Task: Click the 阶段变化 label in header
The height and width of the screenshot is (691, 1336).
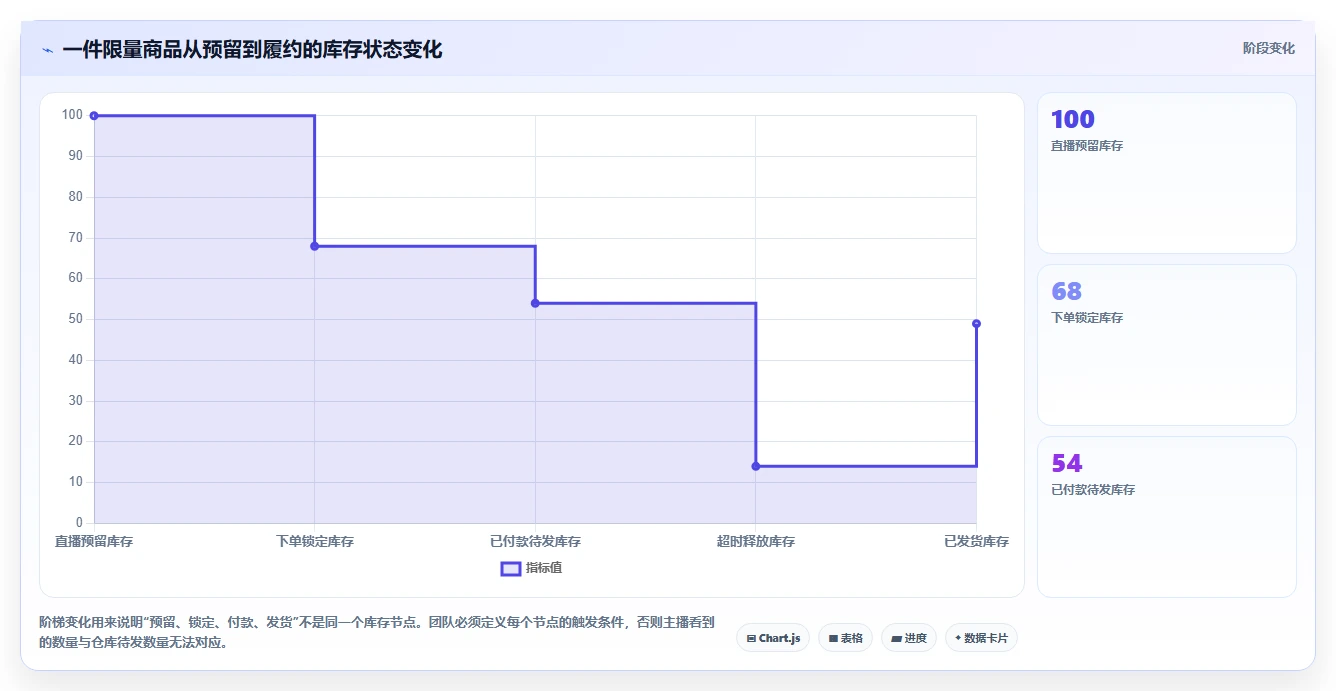Action: [x=1268, y=48]
